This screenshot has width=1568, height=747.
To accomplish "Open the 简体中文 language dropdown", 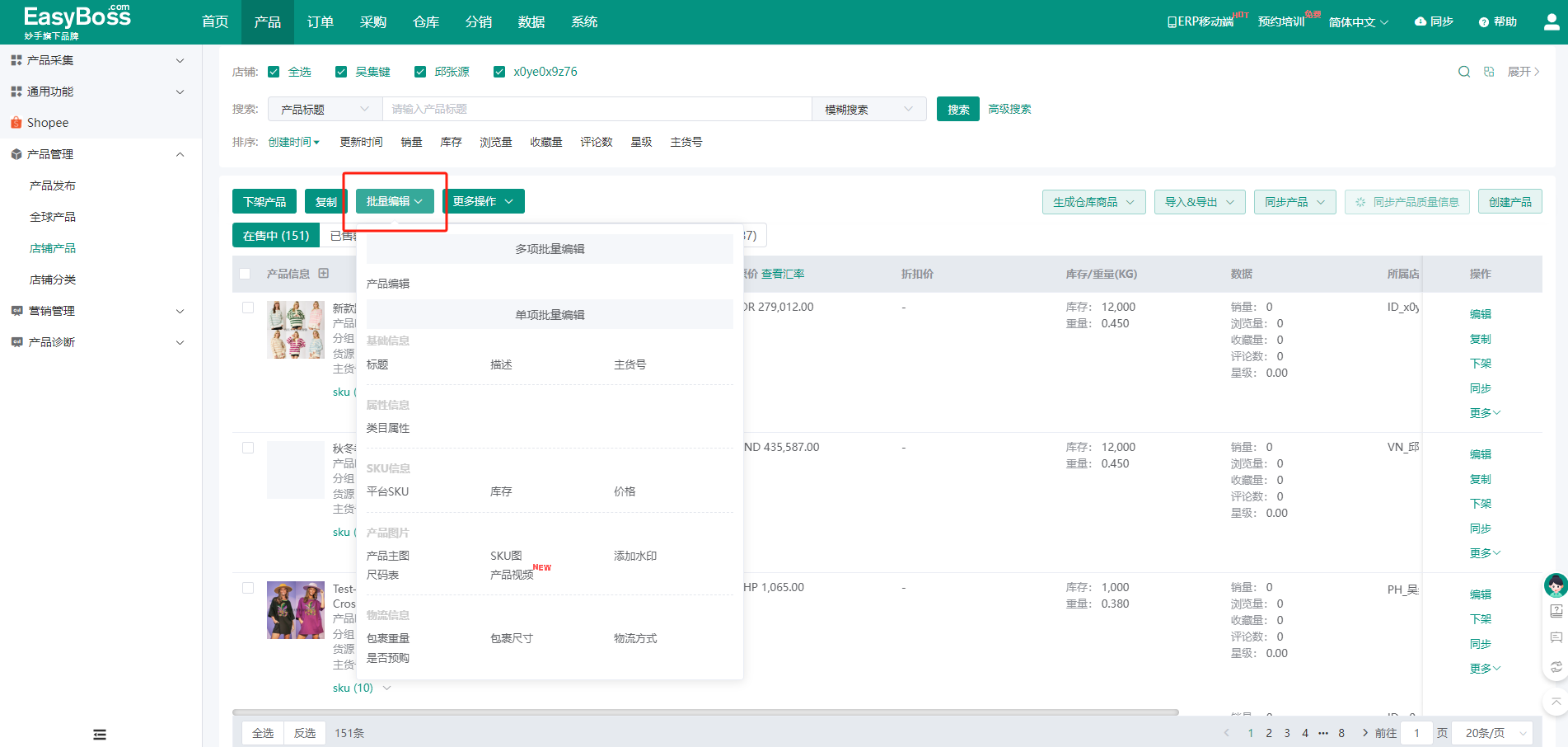I will click(x=1359, y=22).
